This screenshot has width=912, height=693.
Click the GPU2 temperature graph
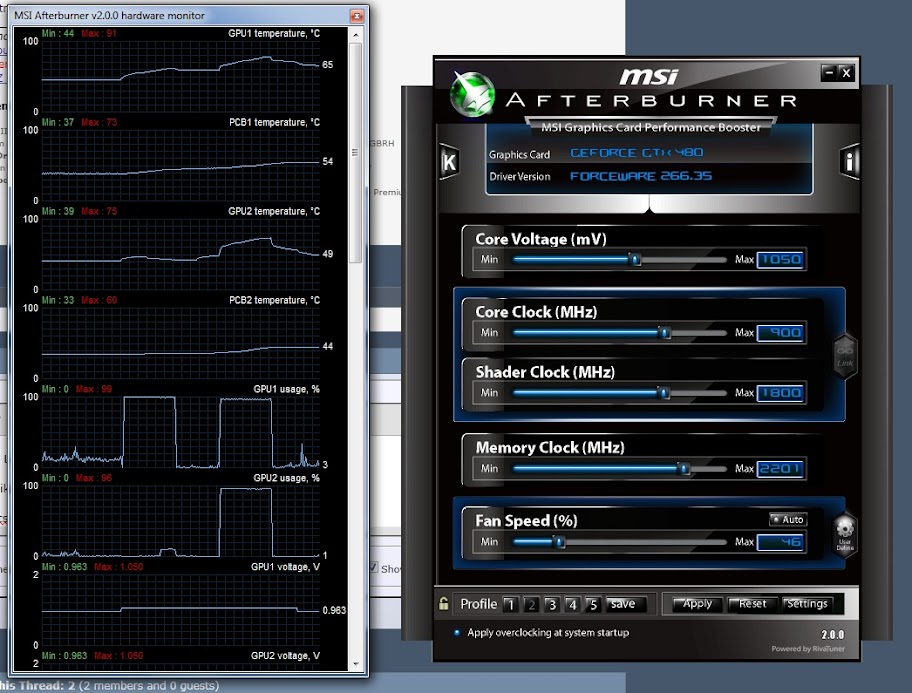coord(181,254)
